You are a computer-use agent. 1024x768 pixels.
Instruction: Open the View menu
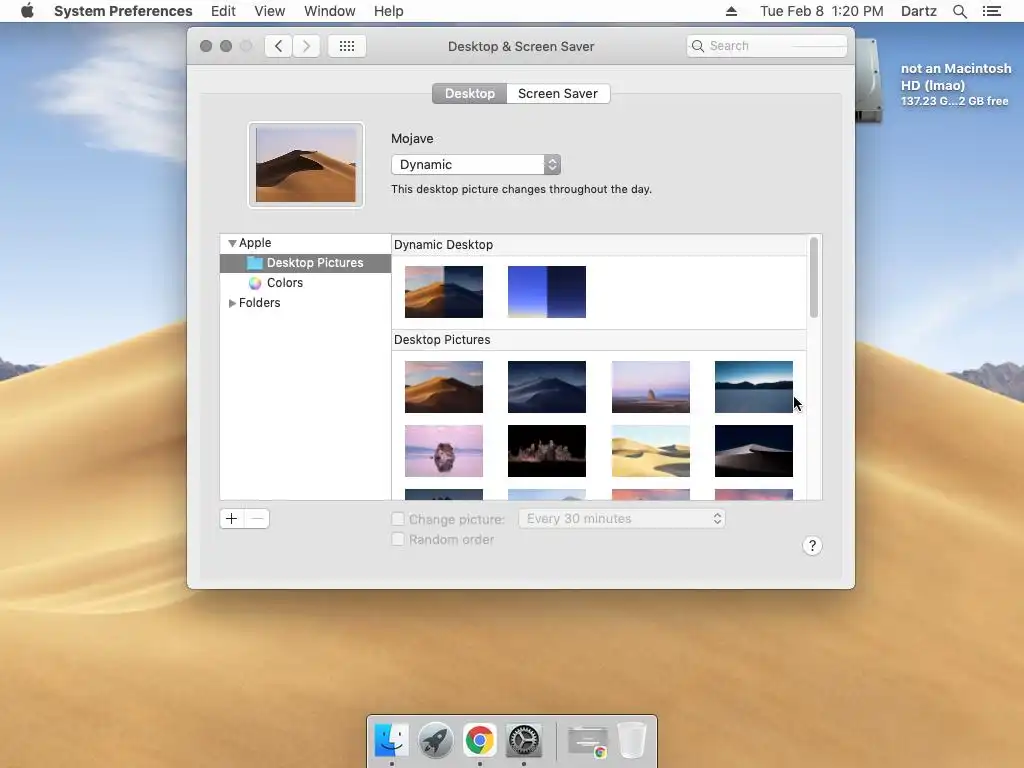(269, 11)
